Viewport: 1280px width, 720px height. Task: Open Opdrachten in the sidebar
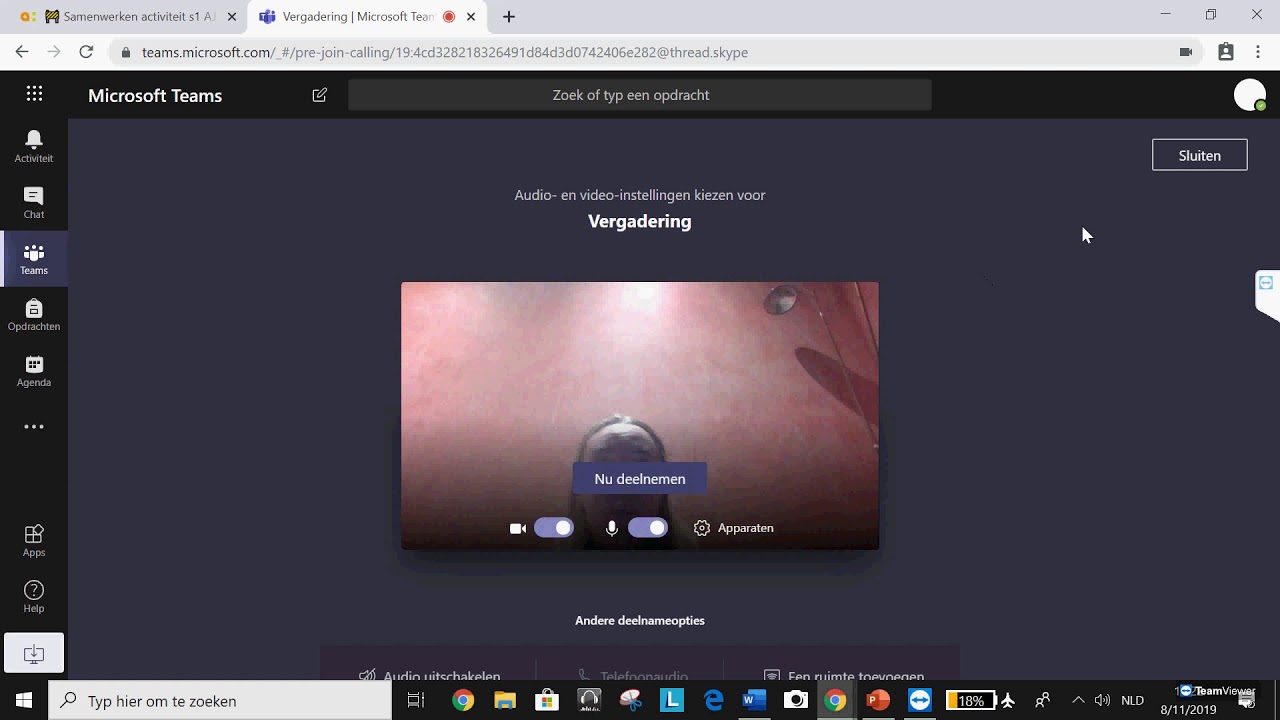[x=34, y=315]
